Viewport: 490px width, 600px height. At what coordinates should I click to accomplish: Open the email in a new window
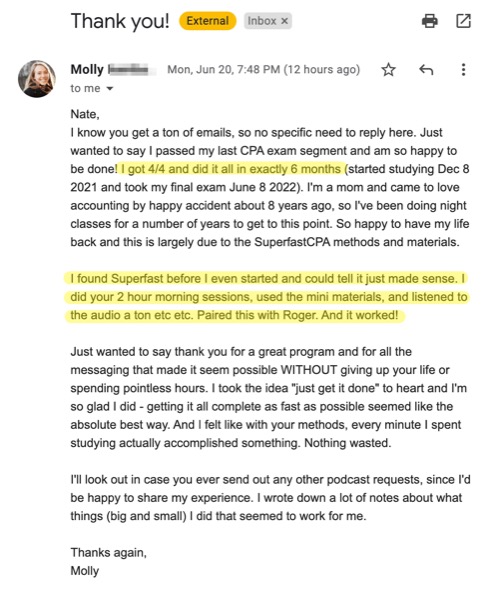(463, 21)
